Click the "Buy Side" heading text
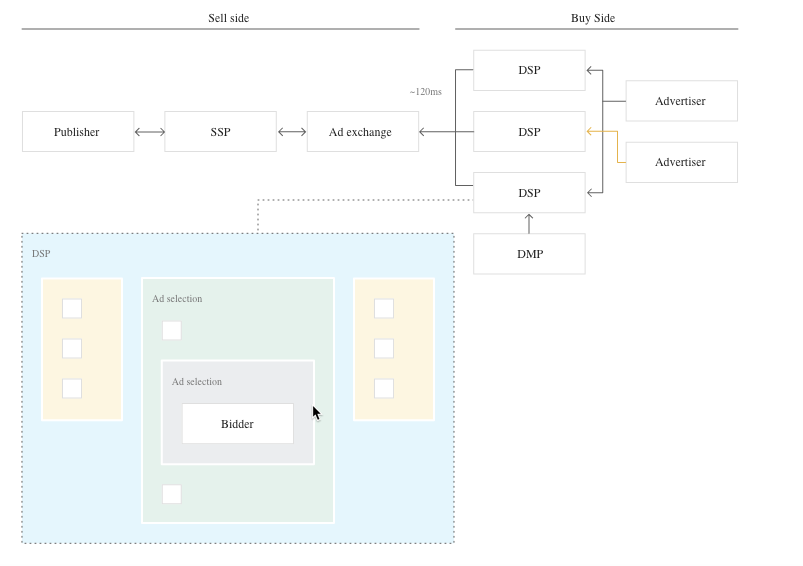Screen dimensions: 803x566 coord(593,18)
